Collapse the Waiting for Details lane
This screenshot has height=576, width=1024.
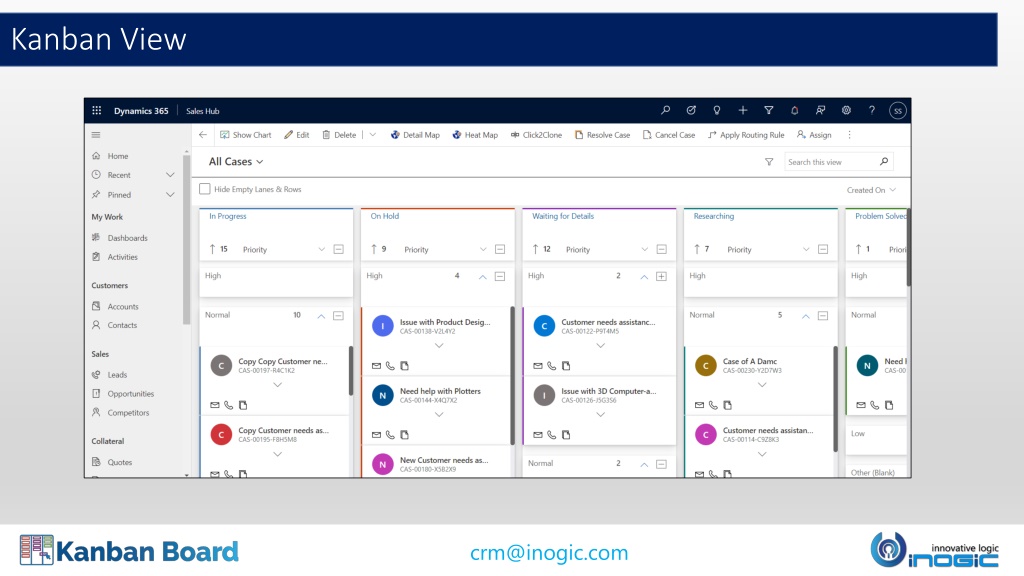662,249
